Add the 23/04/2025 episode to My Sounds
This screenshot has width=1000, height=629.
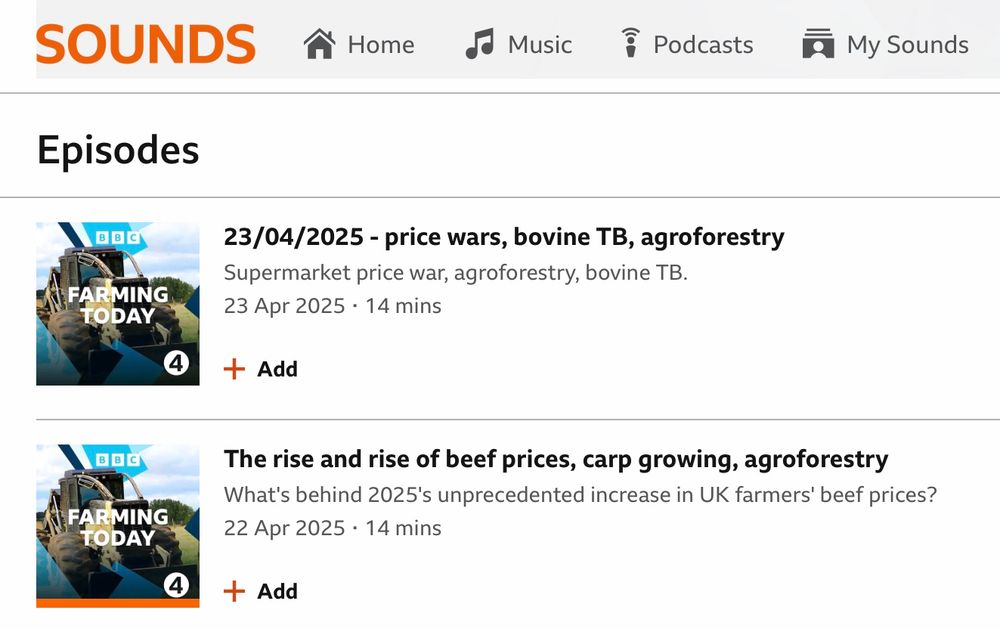point(261,369)
